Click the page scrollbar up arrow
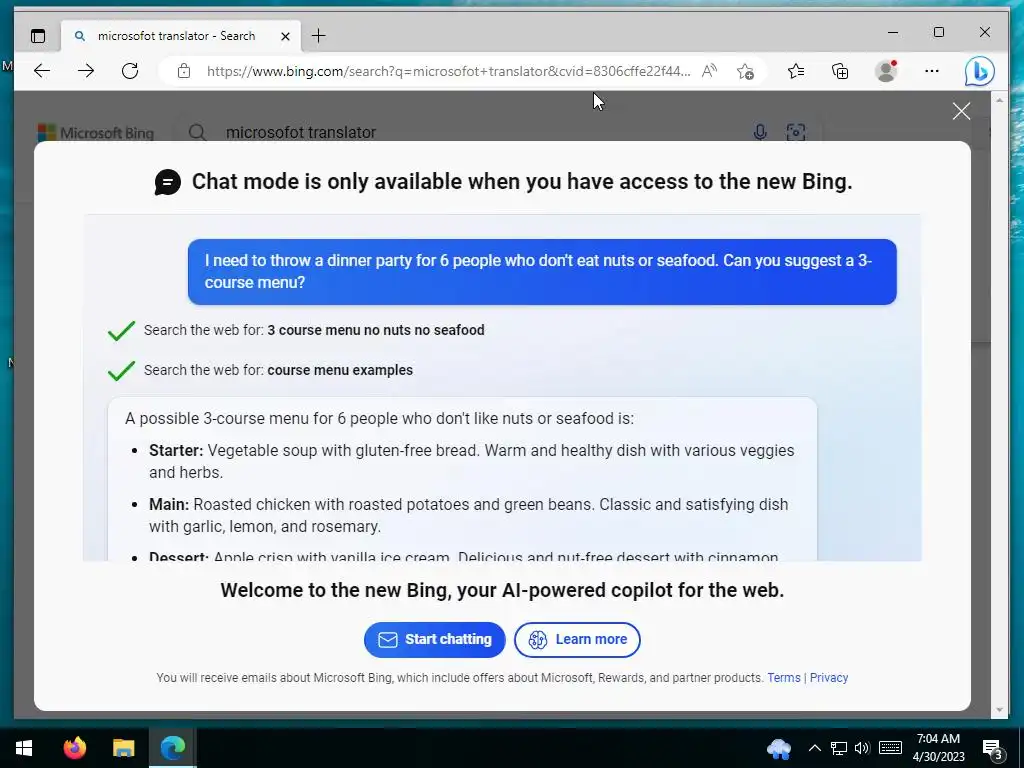The width and height of the screenshot is (1024, 768). pyautogui.click(x=999, y=100)
